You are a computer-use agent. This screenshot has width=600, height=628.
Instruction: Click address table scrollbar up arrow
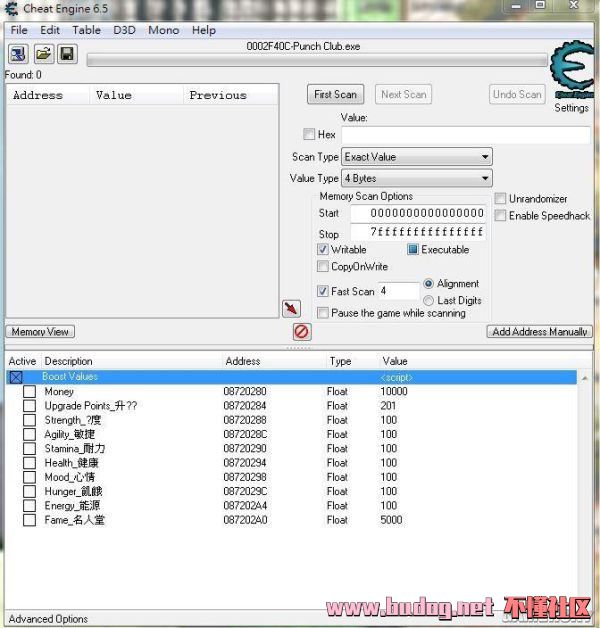click(585, 378)
